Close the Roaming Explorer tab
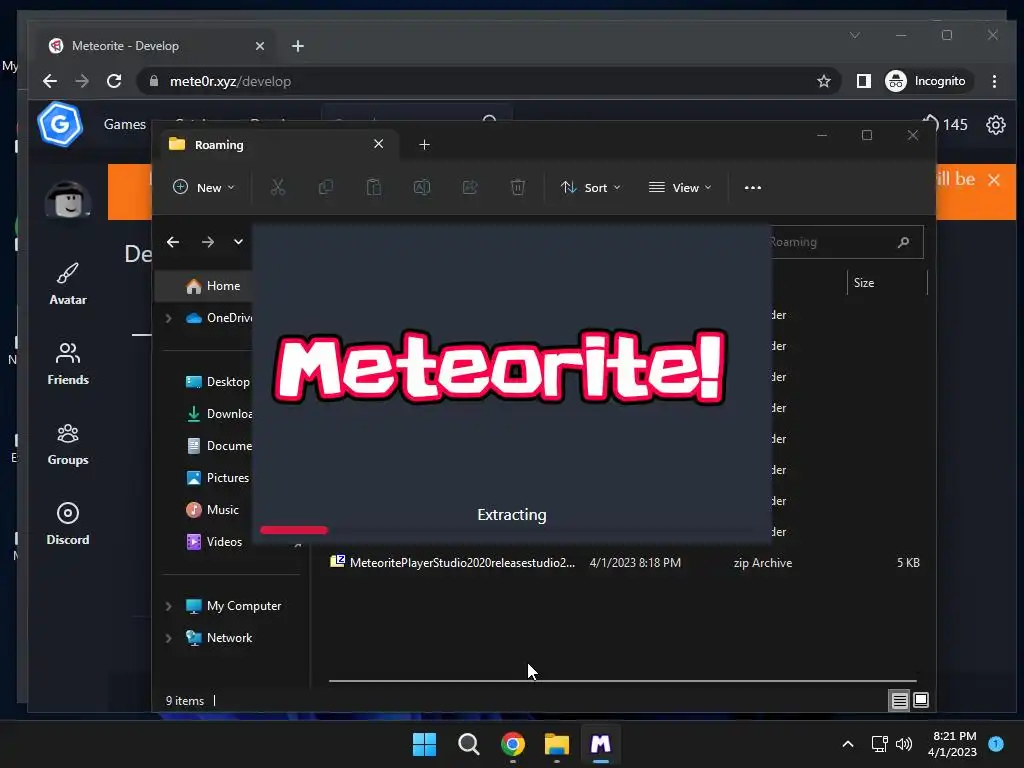 click(x=378, y=144)
